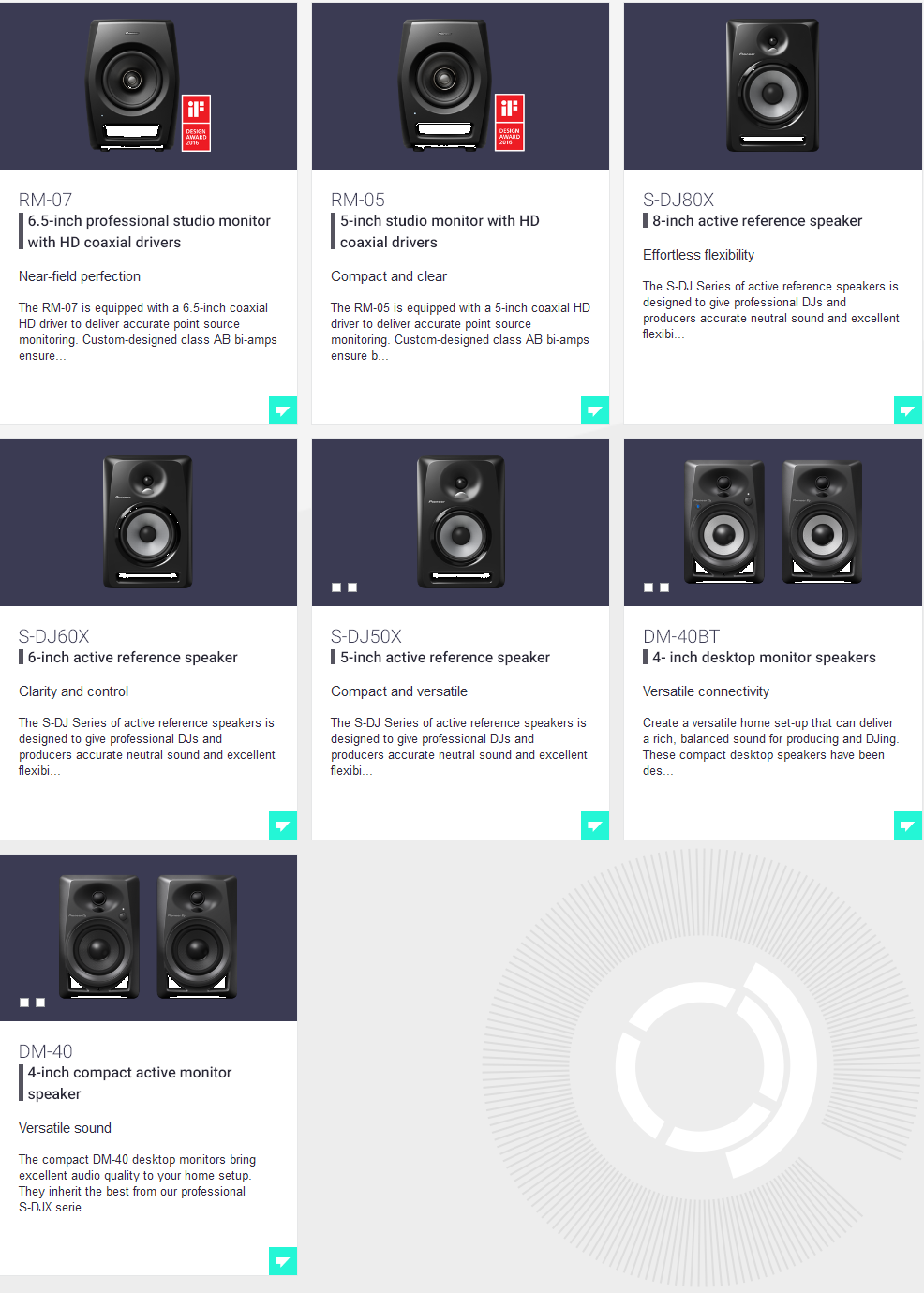The width and height of the screenshot is (924, 1293).
Task: Click the S-DJ50X product title
Action: coord(366,636)
